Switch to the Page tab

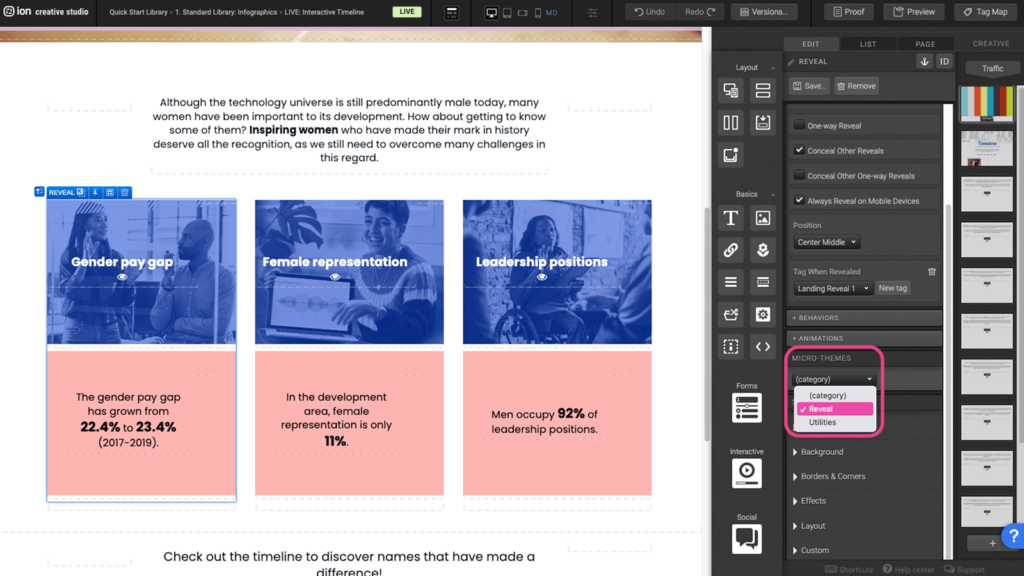(x=925, y=44)
